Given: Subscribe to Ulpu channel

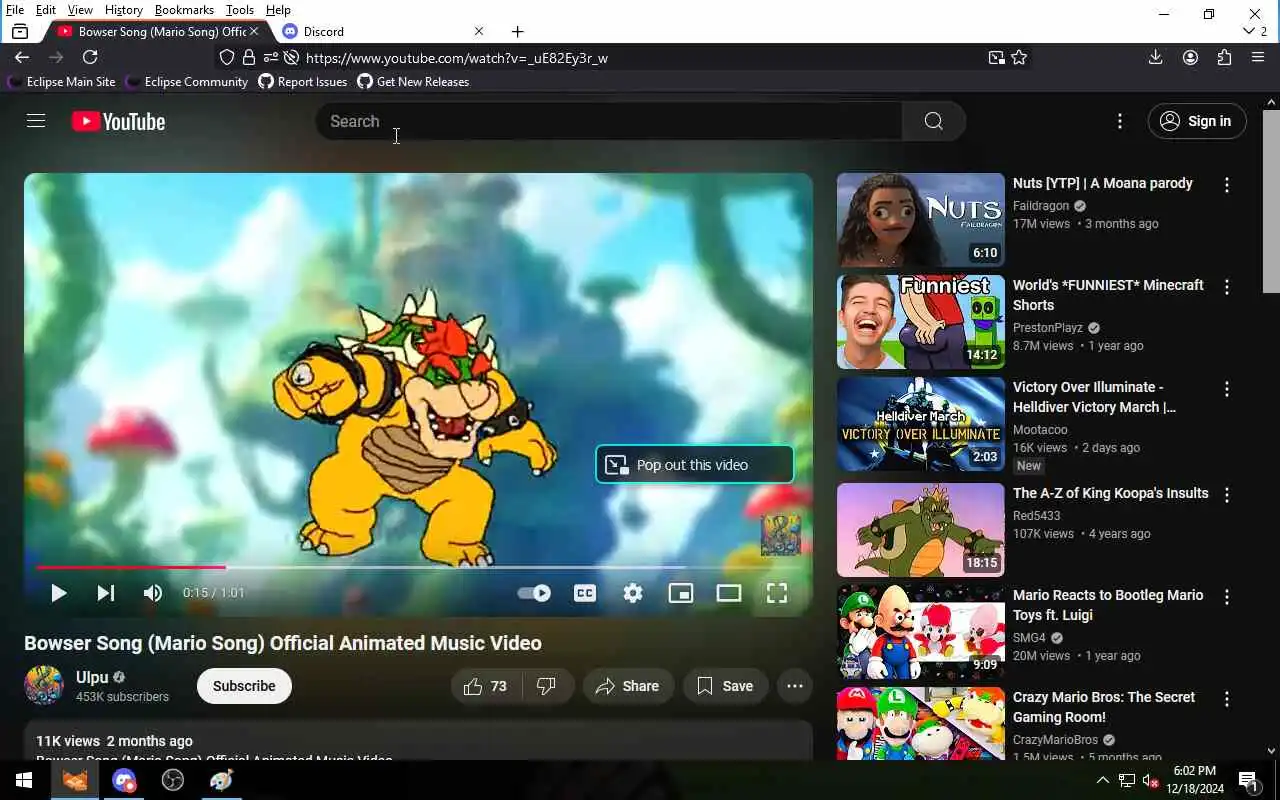Looking at the screenshot, I should 244,686.
